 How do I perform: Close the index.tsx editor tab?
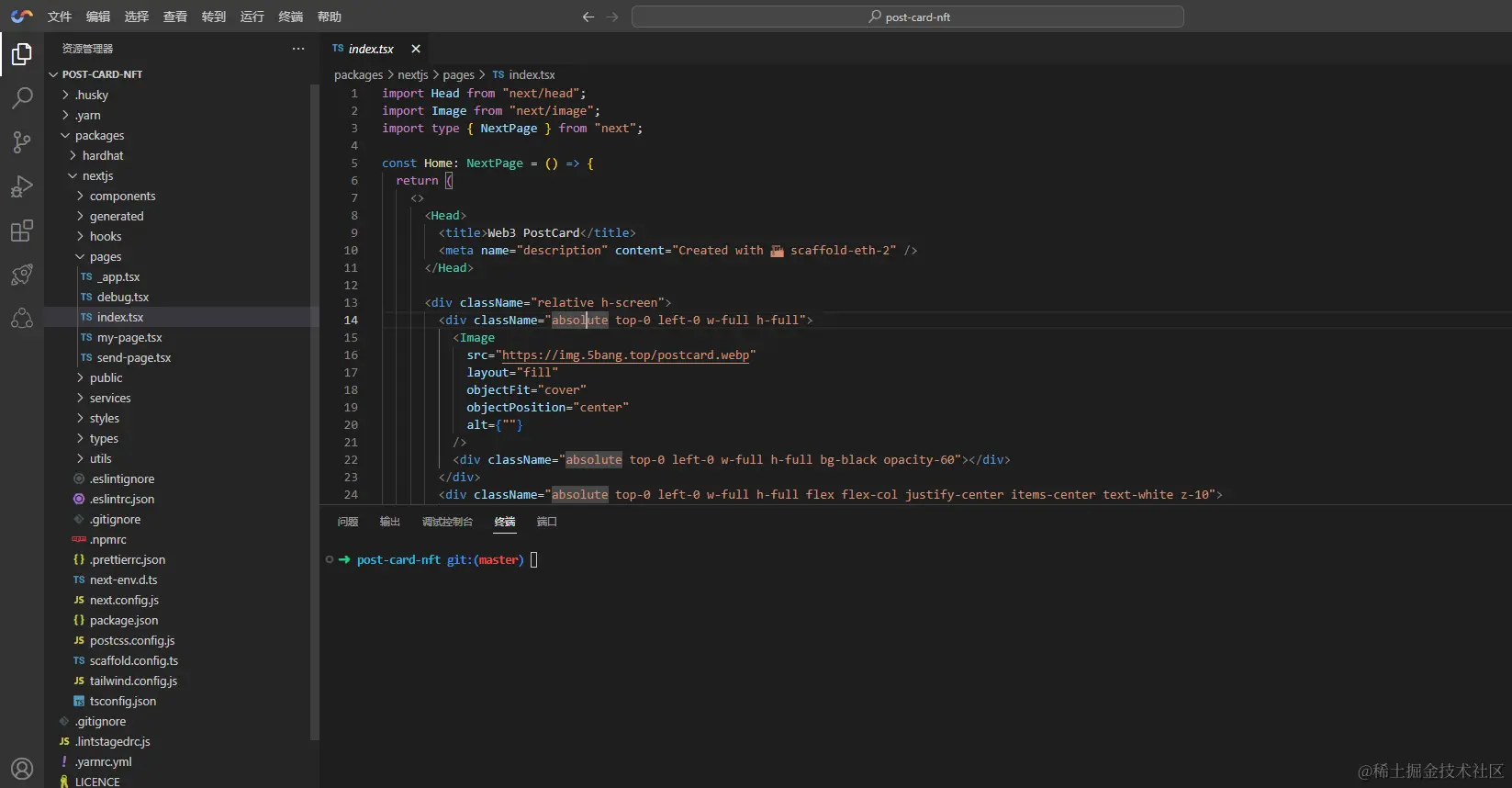[x=416, y=49]
